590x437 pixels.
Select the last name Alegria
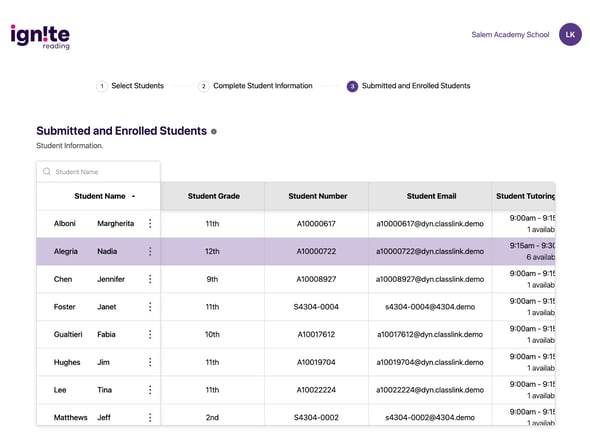click(x=66, y=251)
